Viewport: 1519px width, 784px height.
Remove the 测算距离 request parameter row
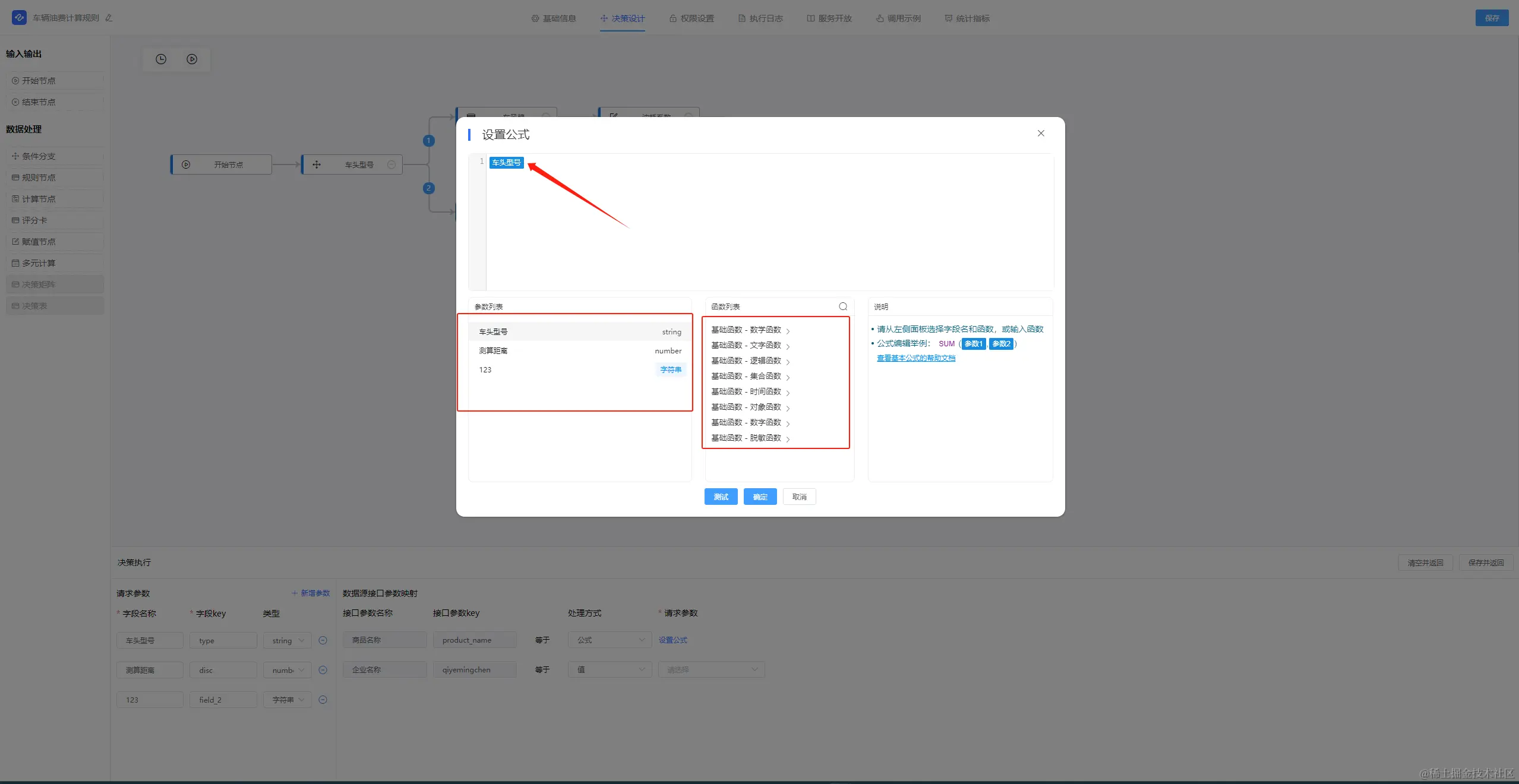323,670
